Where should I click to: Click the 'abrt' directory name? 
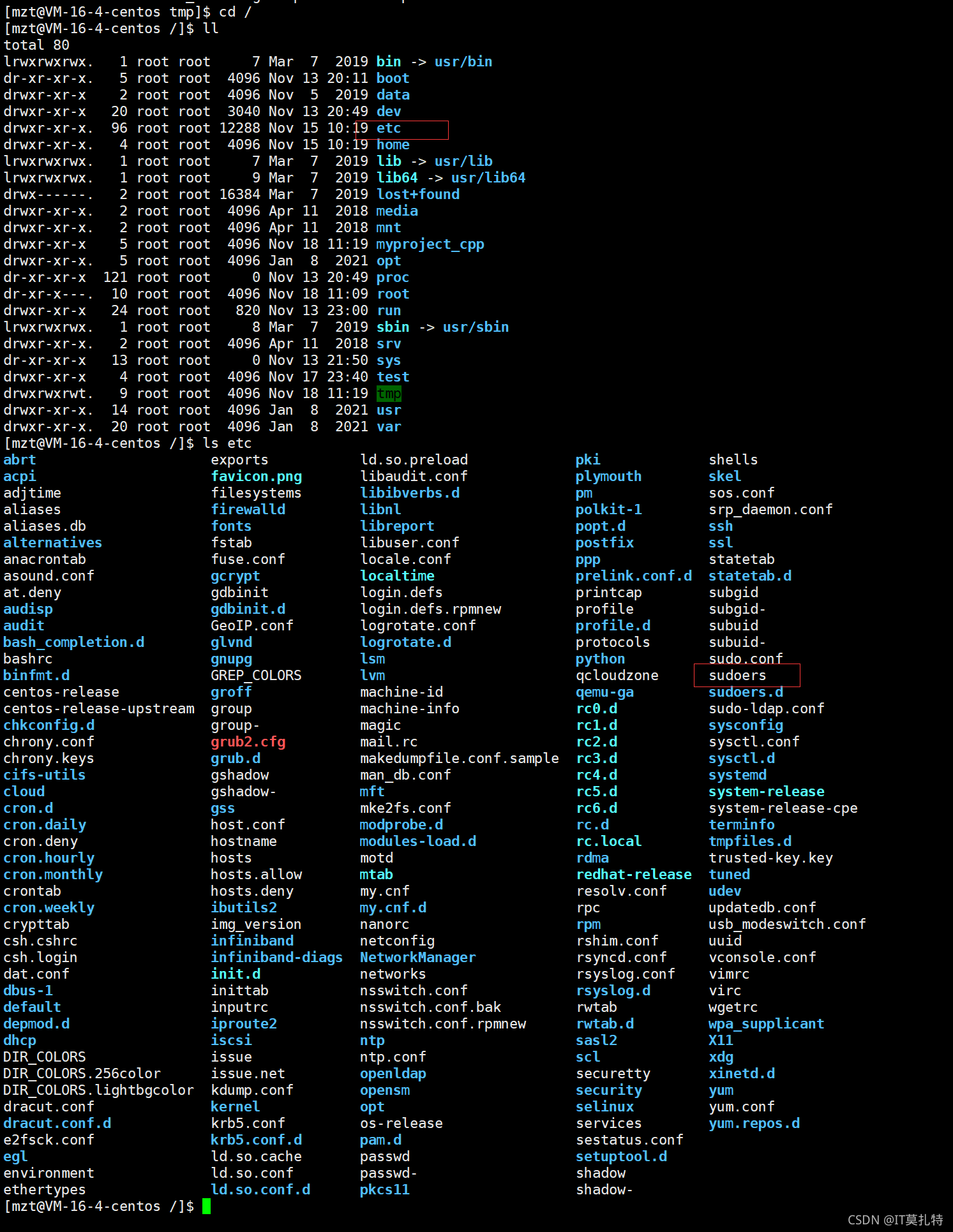pos(20,460)
